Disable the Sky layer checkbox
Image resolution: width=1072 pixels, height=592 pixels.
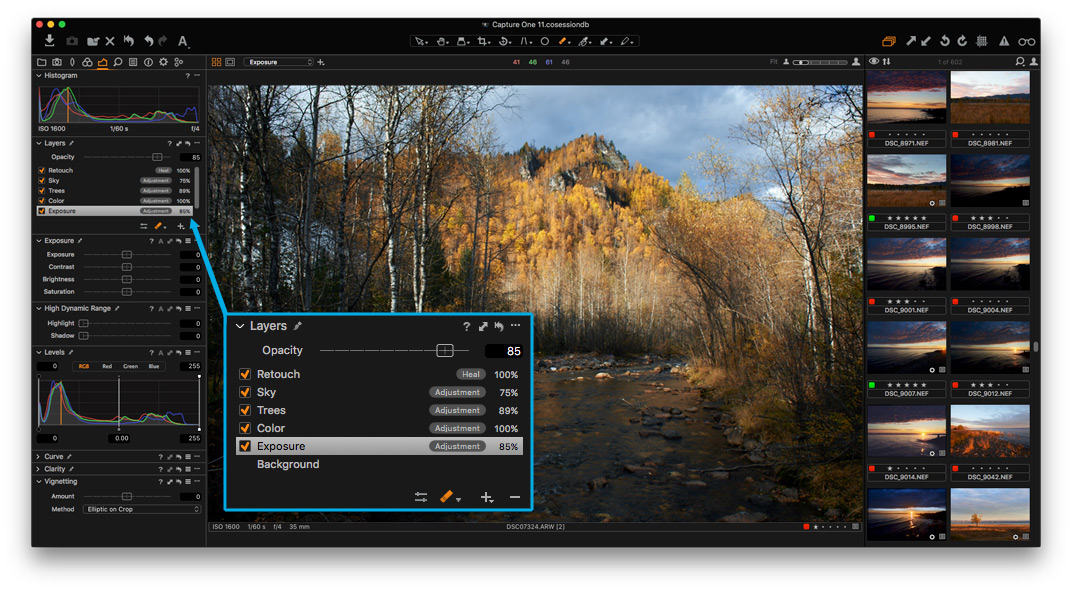coord(245,392)
